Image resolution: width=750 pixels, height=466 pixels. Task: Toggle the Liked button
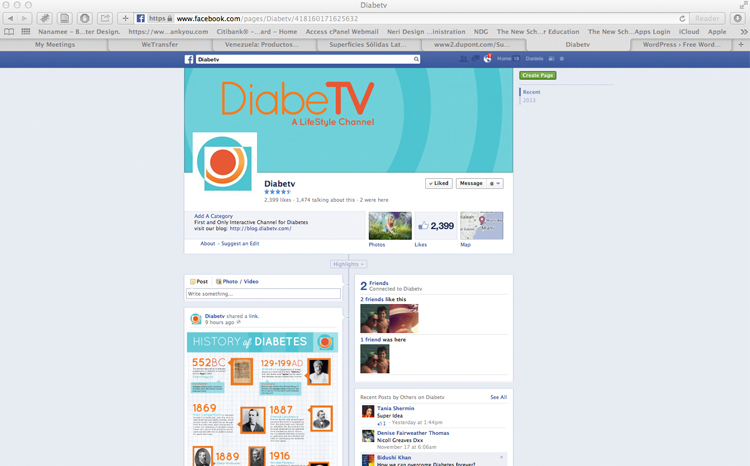click(x=439, y=183)
